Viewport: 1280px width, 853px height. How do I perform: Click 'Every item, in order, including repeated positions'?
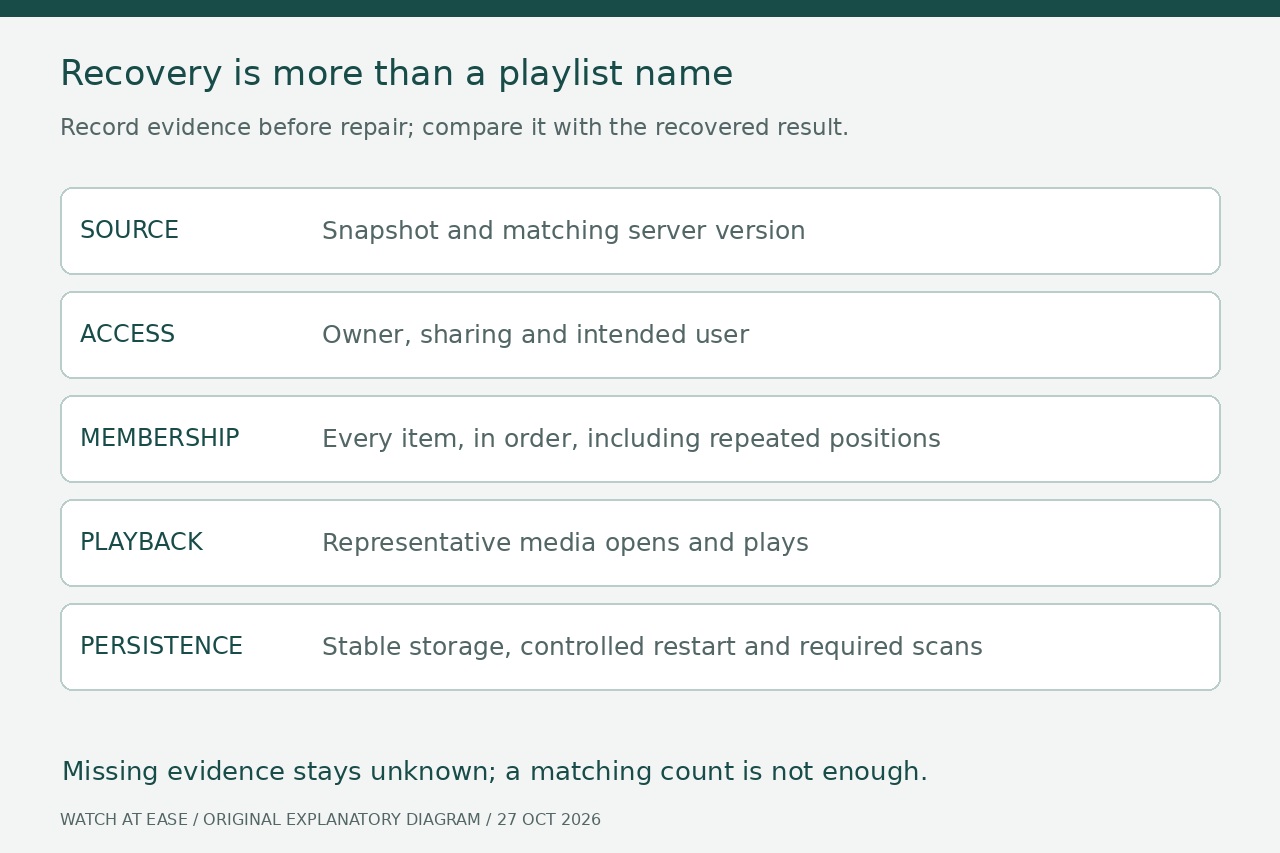pos(631,439)
